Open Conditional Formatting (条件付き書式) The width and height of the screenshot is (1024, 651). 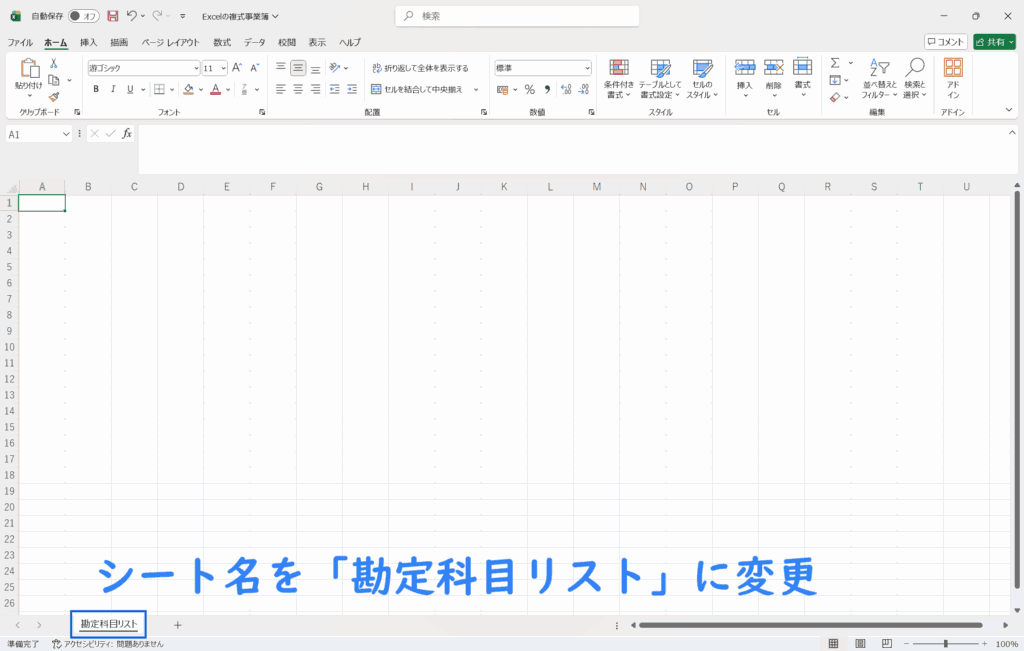[x=619, y=78]
